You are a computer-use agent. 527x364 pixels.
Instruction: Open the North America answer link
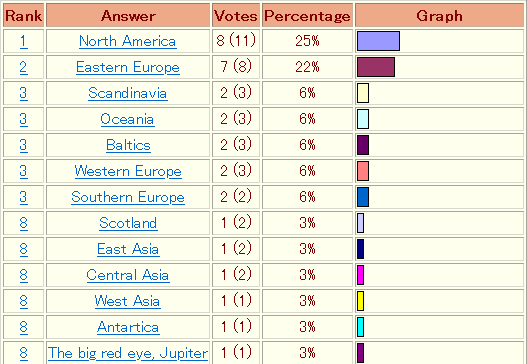pyautogui.click(x=128, y=41)
